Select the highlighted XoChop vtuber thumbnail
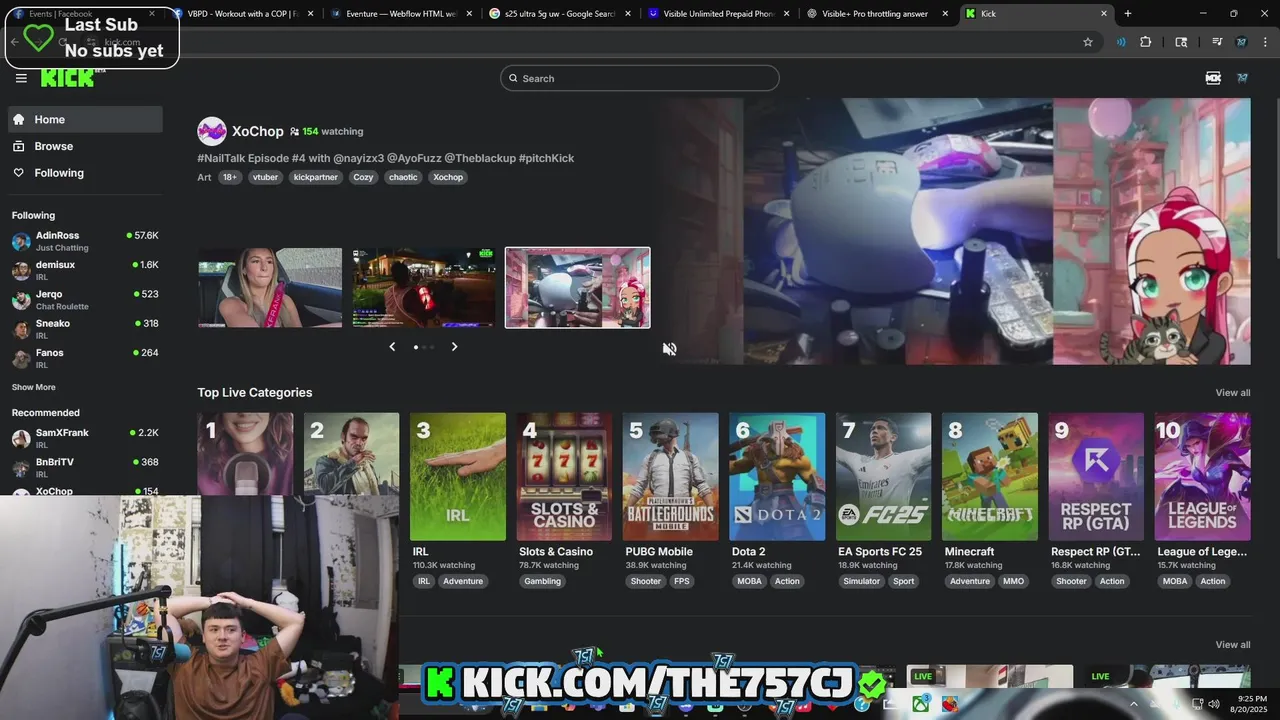Image resolution: width=1280 pixels, height=720 pixels. (578, 288)
